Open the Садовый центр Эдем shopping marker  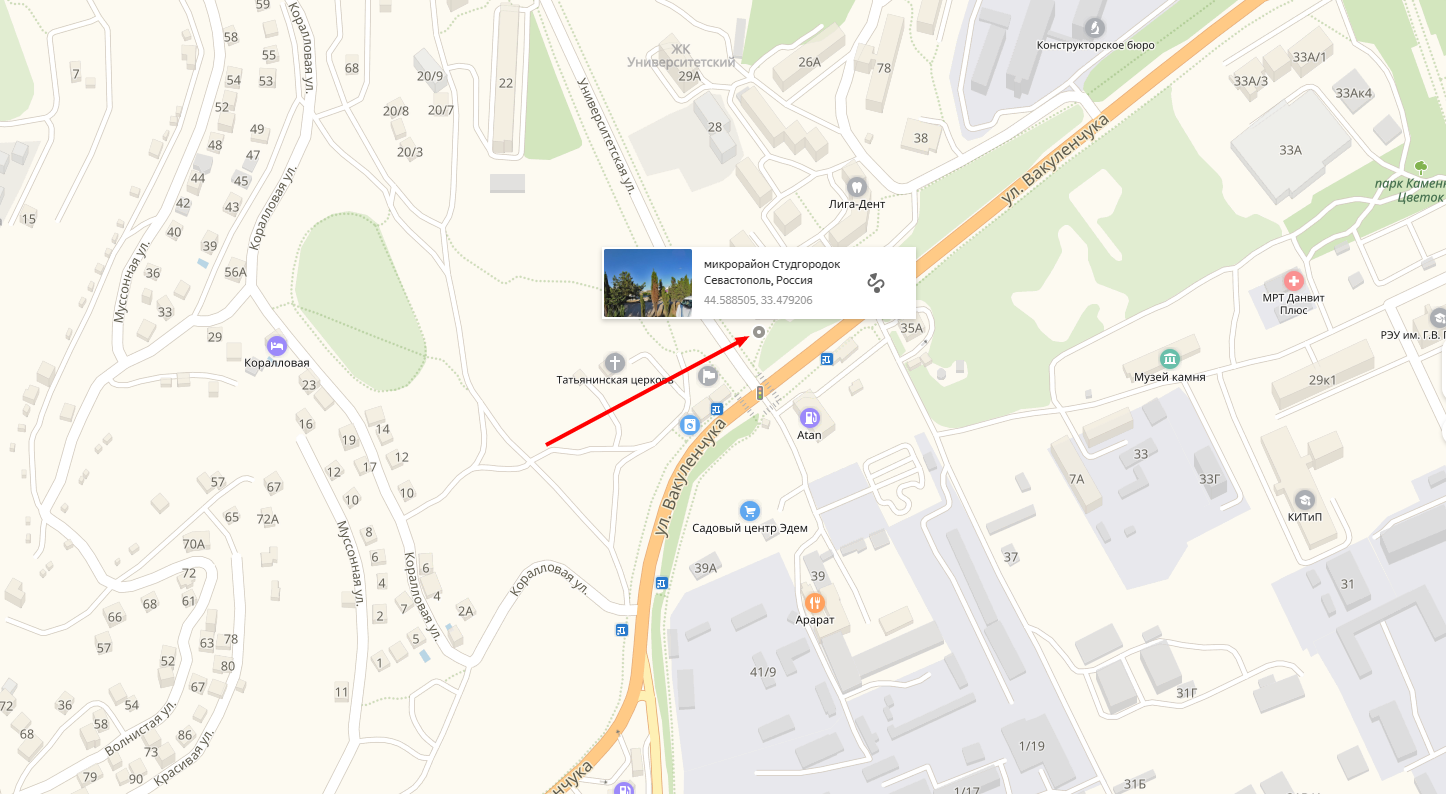(x=749, y=510)
